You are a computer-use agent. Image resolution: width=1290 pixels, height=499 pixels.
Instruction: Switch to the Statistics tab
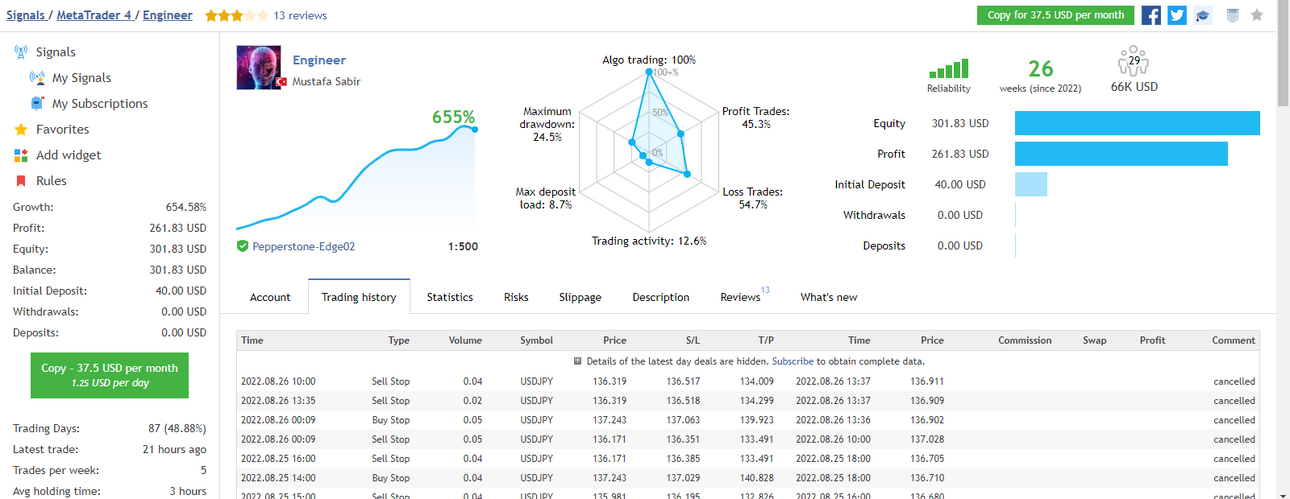pos(450,297)
